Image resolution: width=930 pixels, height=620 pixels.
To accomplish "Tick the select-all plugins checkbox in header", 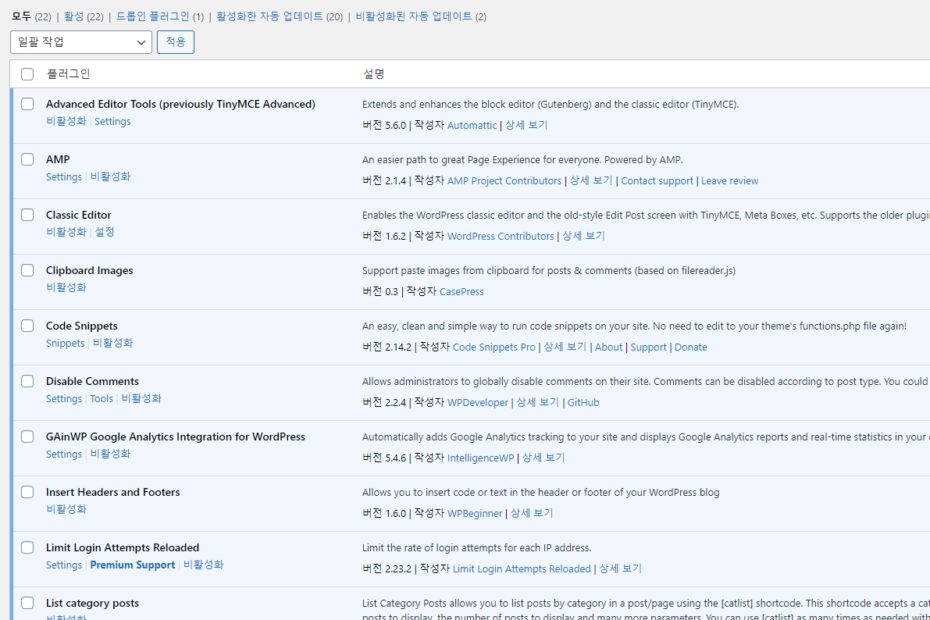I will (27, 74).
